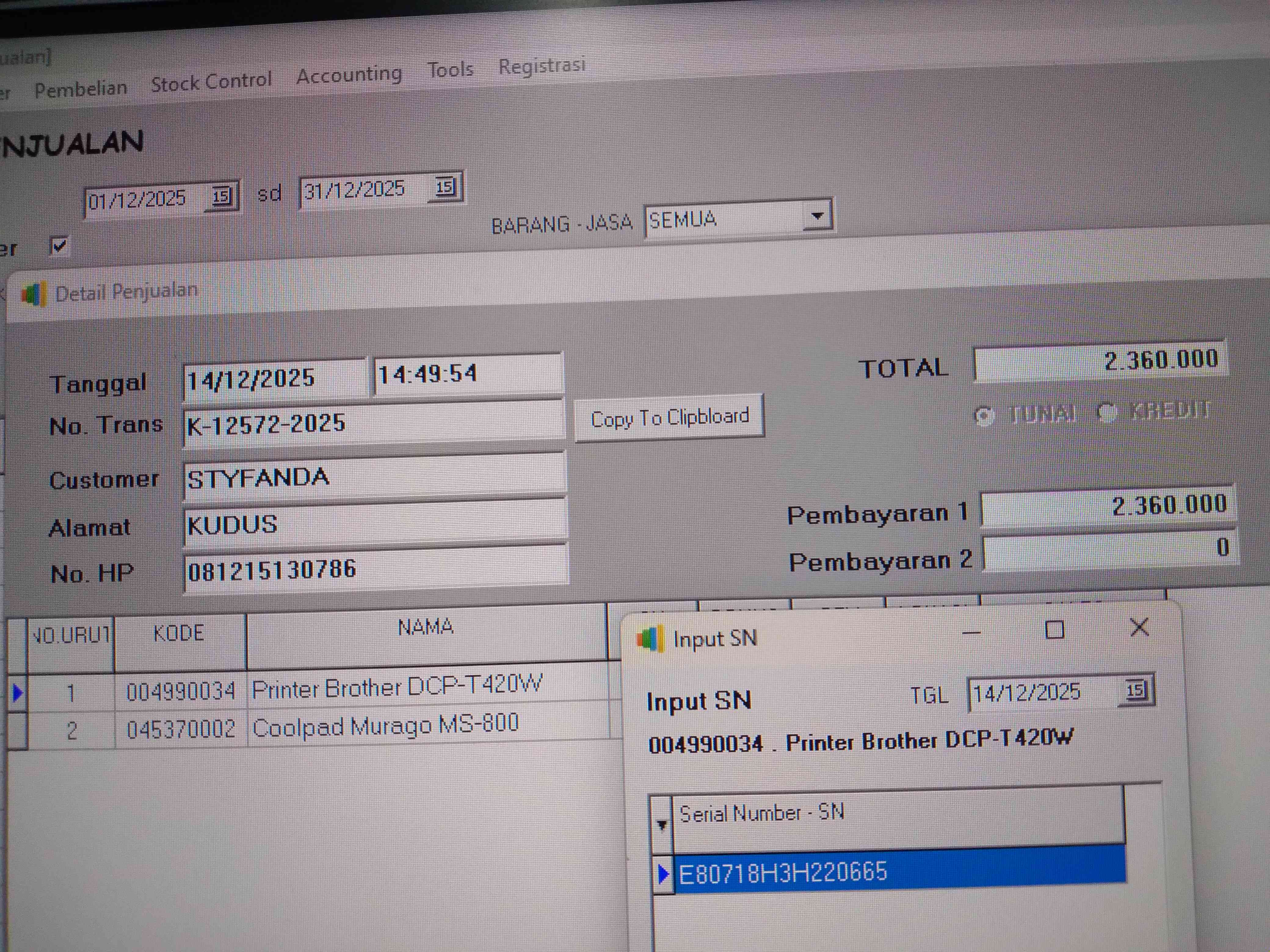1270x952 pixels.
Task: Click the blue row pointer beside serial number
Action: [664, 874]
